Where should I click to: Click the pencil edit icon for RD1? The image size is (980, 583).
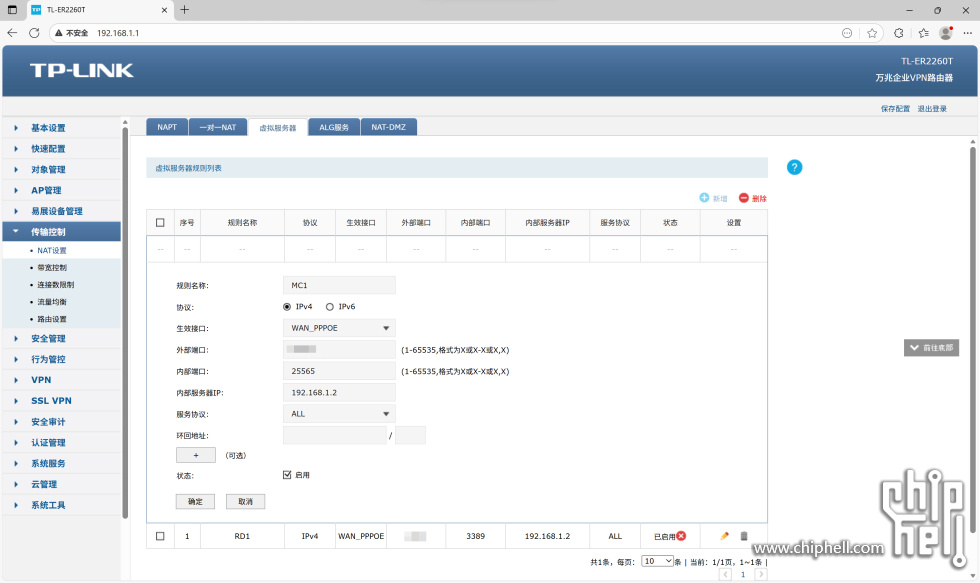[725, 536]
